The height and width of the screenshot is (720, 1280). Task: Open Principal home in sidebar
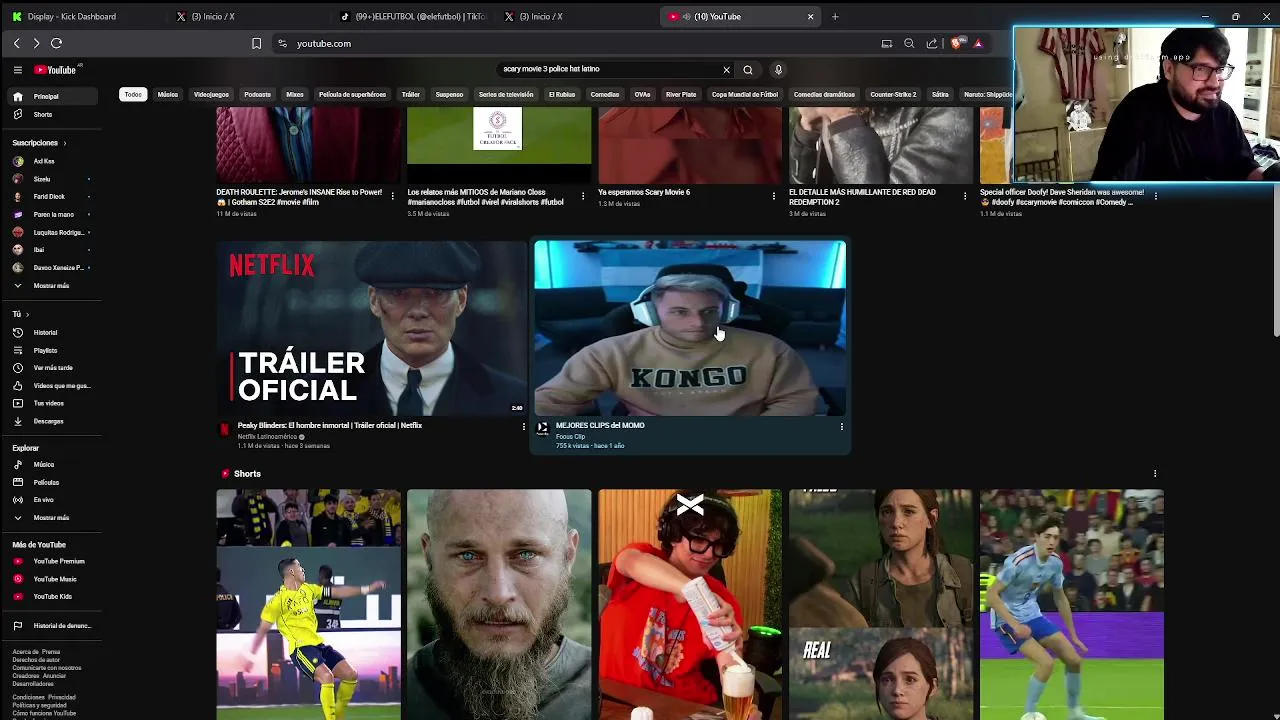55,96
